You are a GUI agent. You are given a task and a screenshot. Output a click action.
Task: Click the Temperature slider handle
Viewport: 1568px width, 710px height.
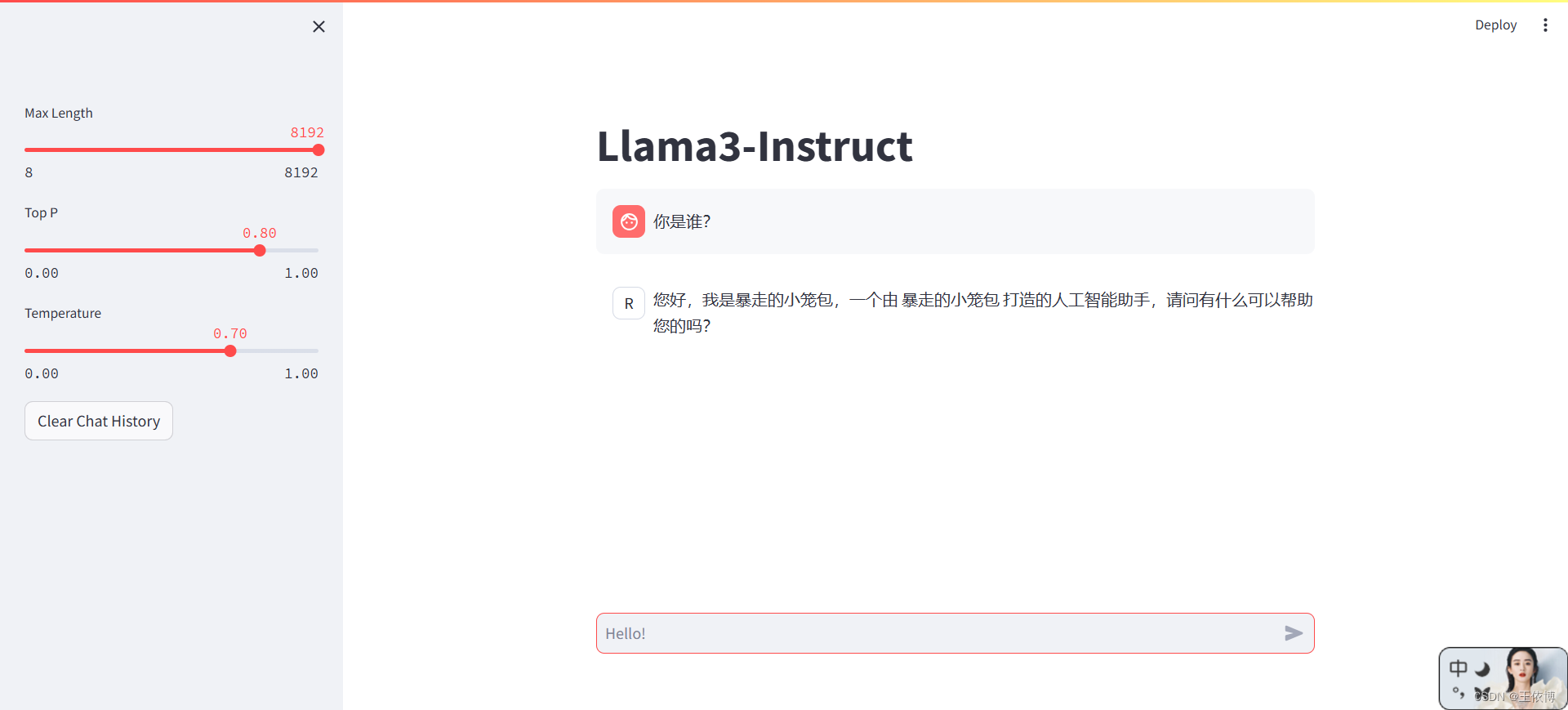229,351
